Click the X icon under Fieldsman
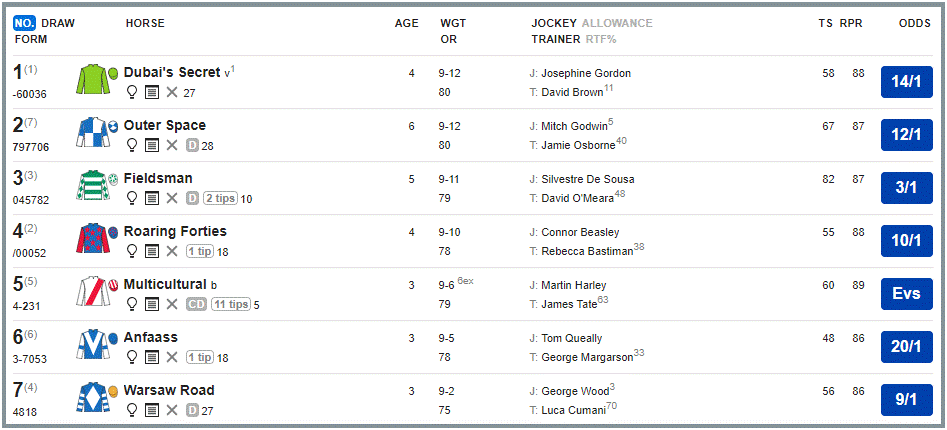This screenshot has height=430, width=947. (172, 198)
